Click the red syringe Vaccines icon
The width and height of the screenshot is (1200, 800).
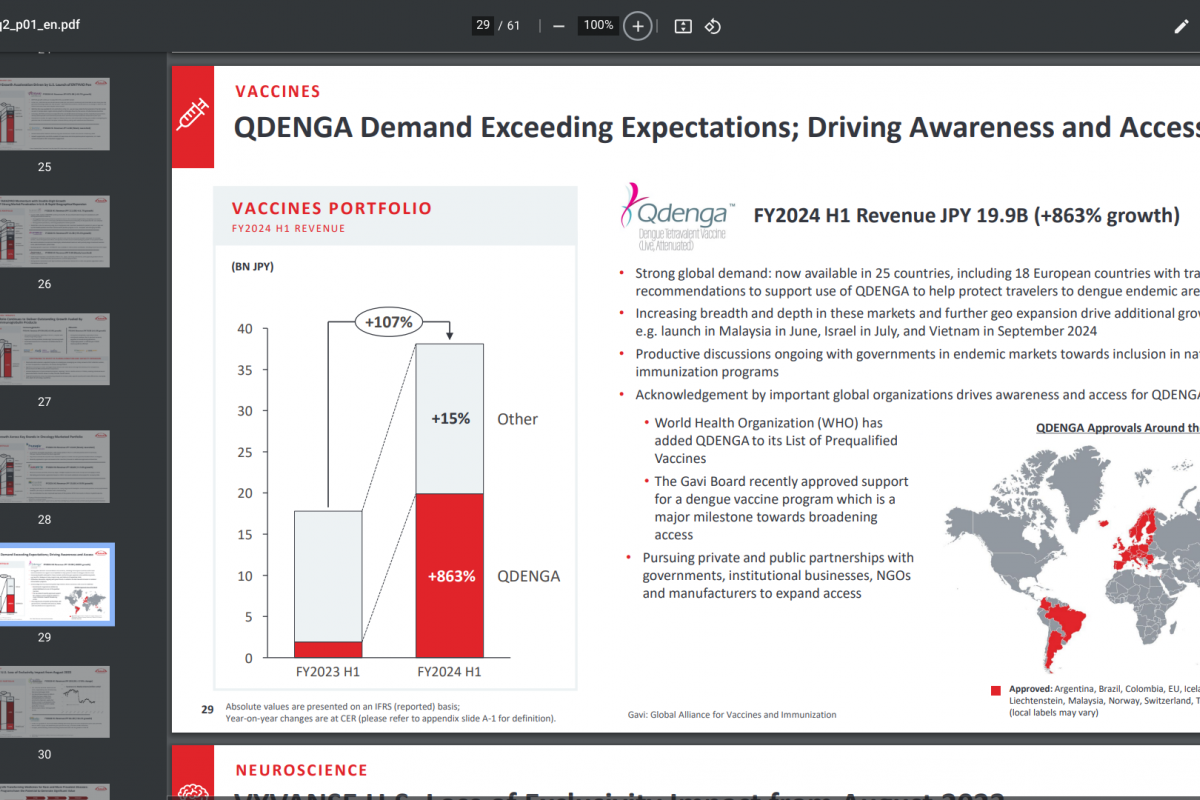[193, 116]
